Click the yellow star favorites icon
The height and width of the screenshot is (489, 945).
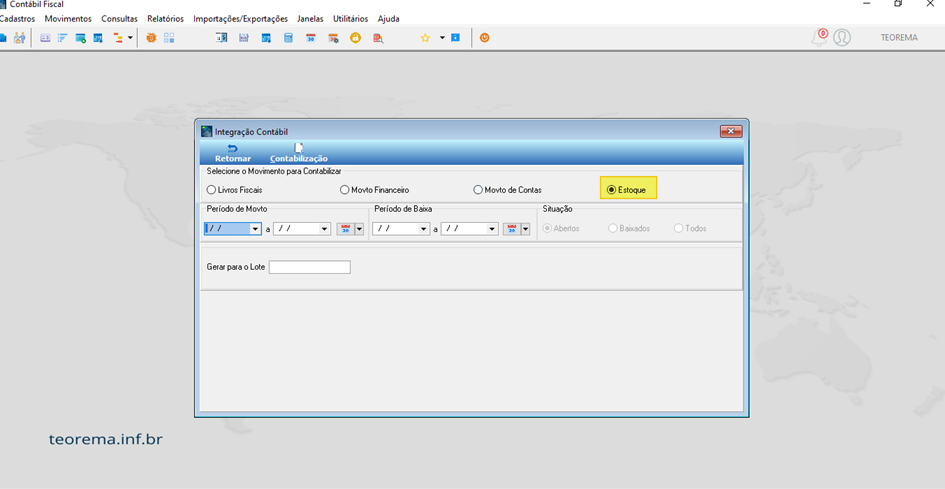pos(425,37)
